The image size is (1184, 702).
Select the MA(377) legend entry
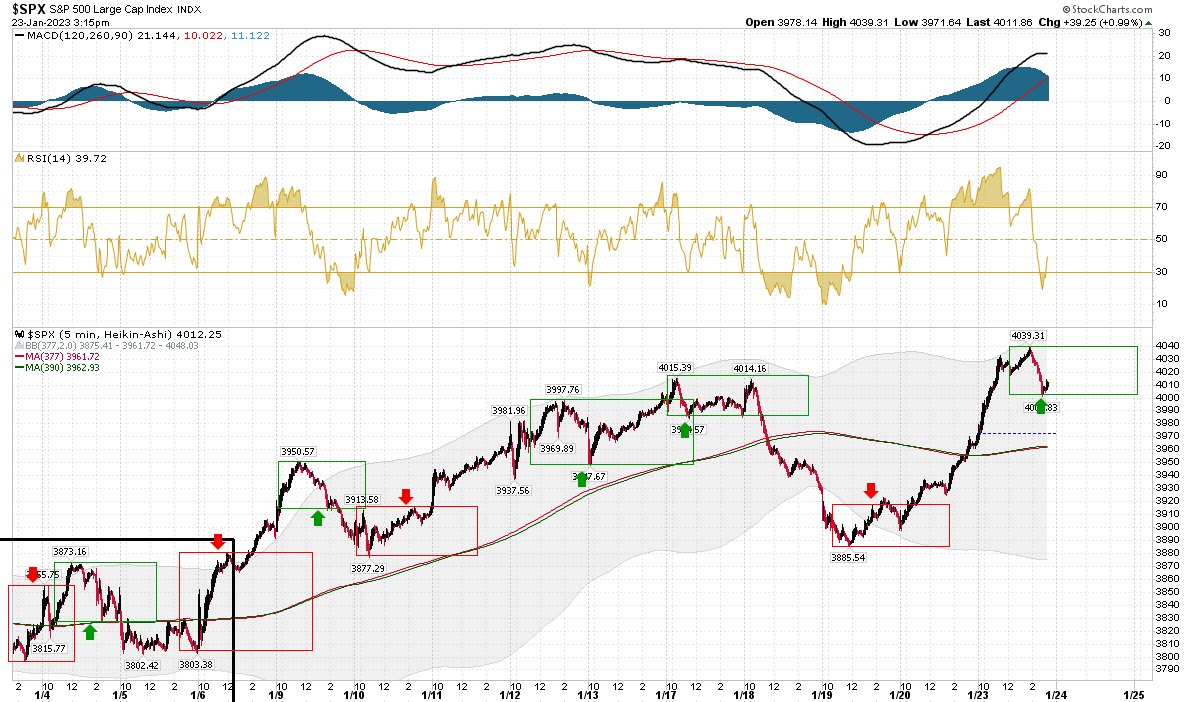[57, 356]
